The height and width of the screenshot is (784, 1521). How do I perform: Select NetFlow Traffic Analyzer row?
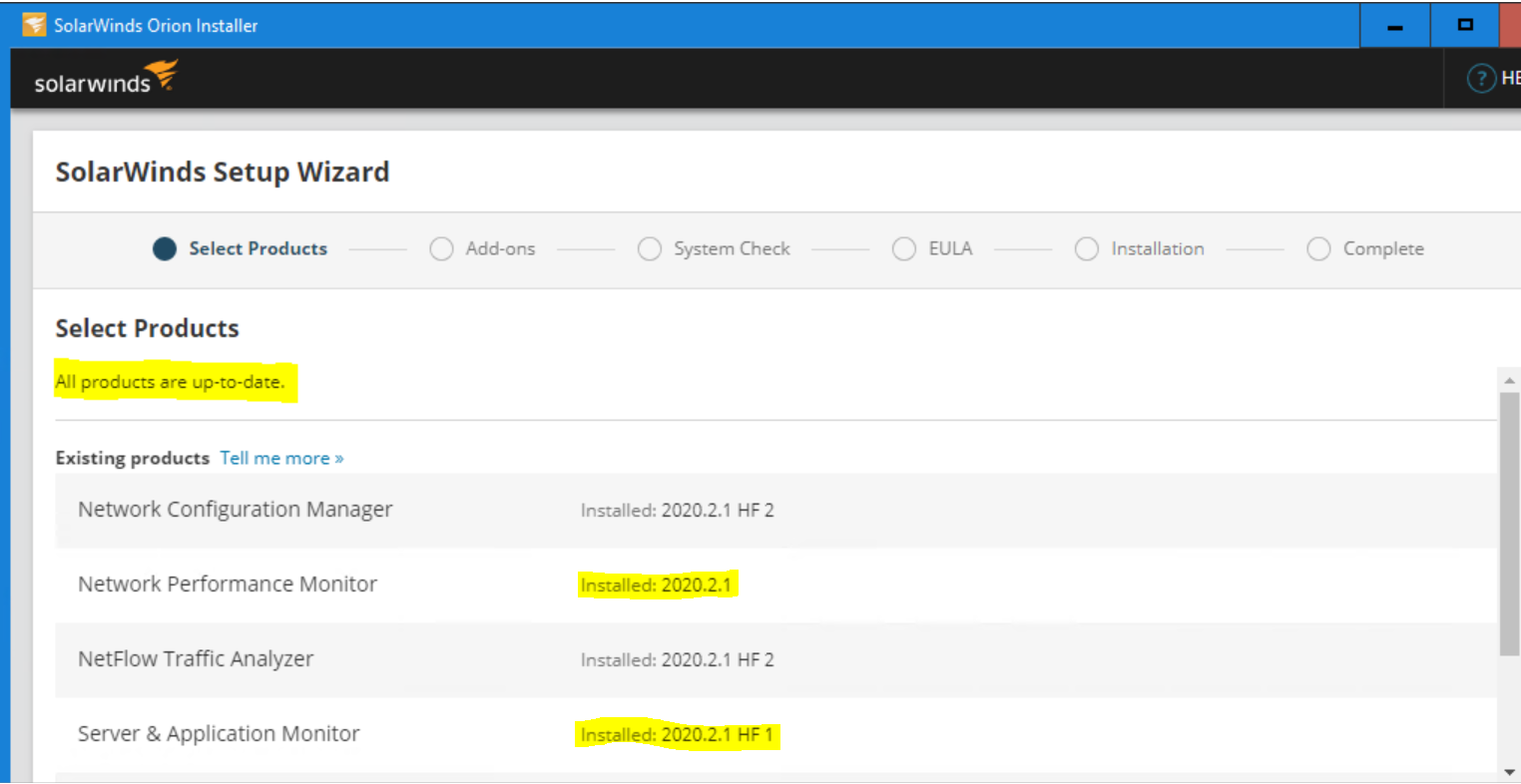(775, 659)
